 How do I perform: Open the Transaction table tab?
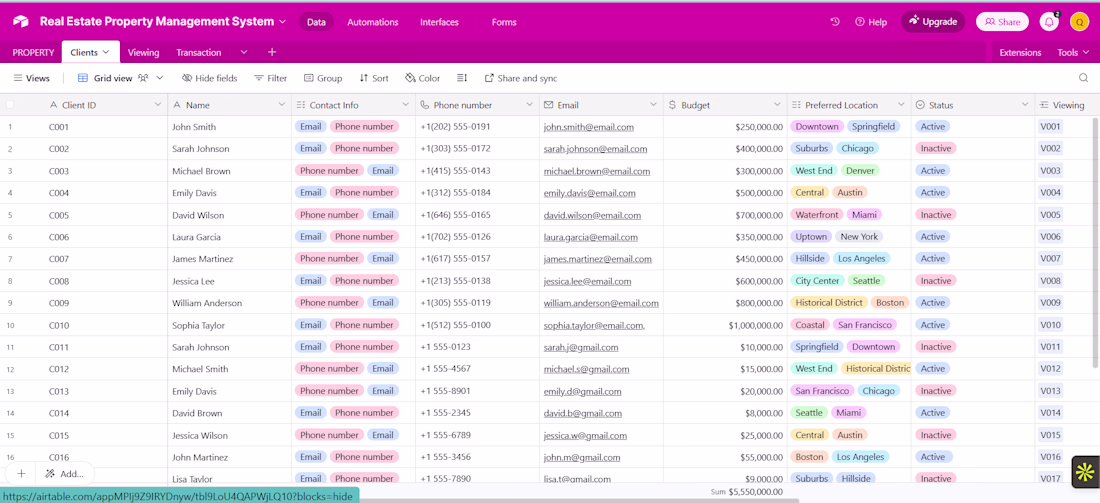point(199,52)
